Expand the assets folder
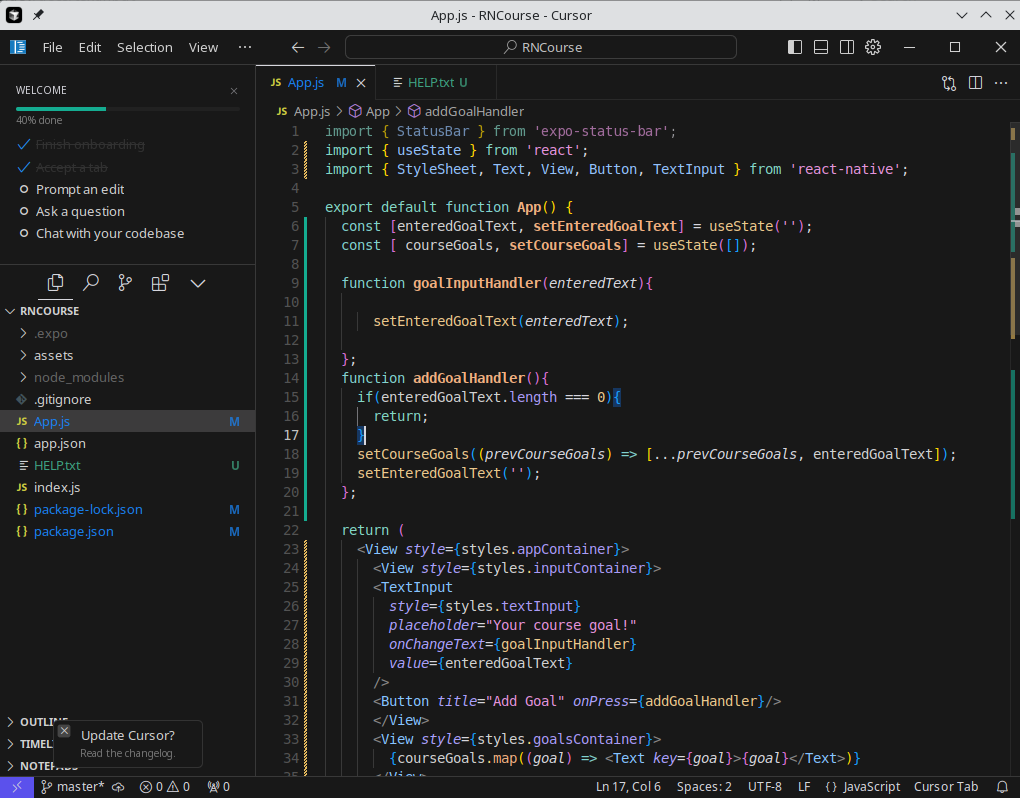 click(x=53, y=355)
